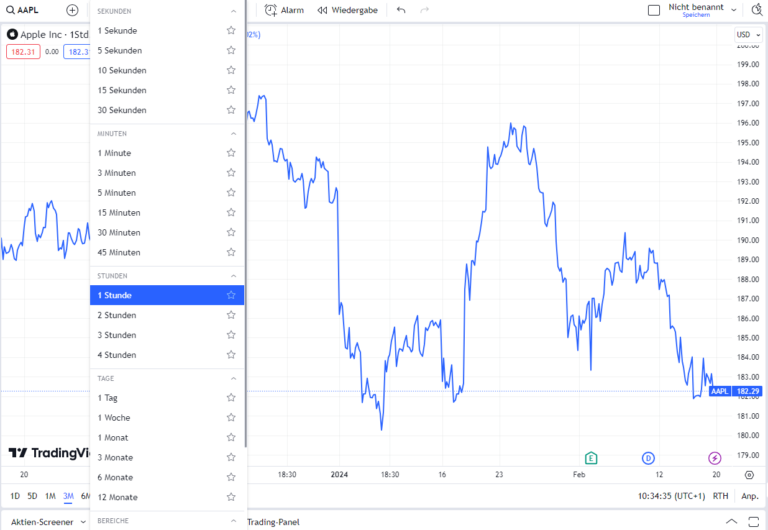Favorite the 12 Monate interval star
Screen dimensions: 768x530
click(x=231, y=497)
